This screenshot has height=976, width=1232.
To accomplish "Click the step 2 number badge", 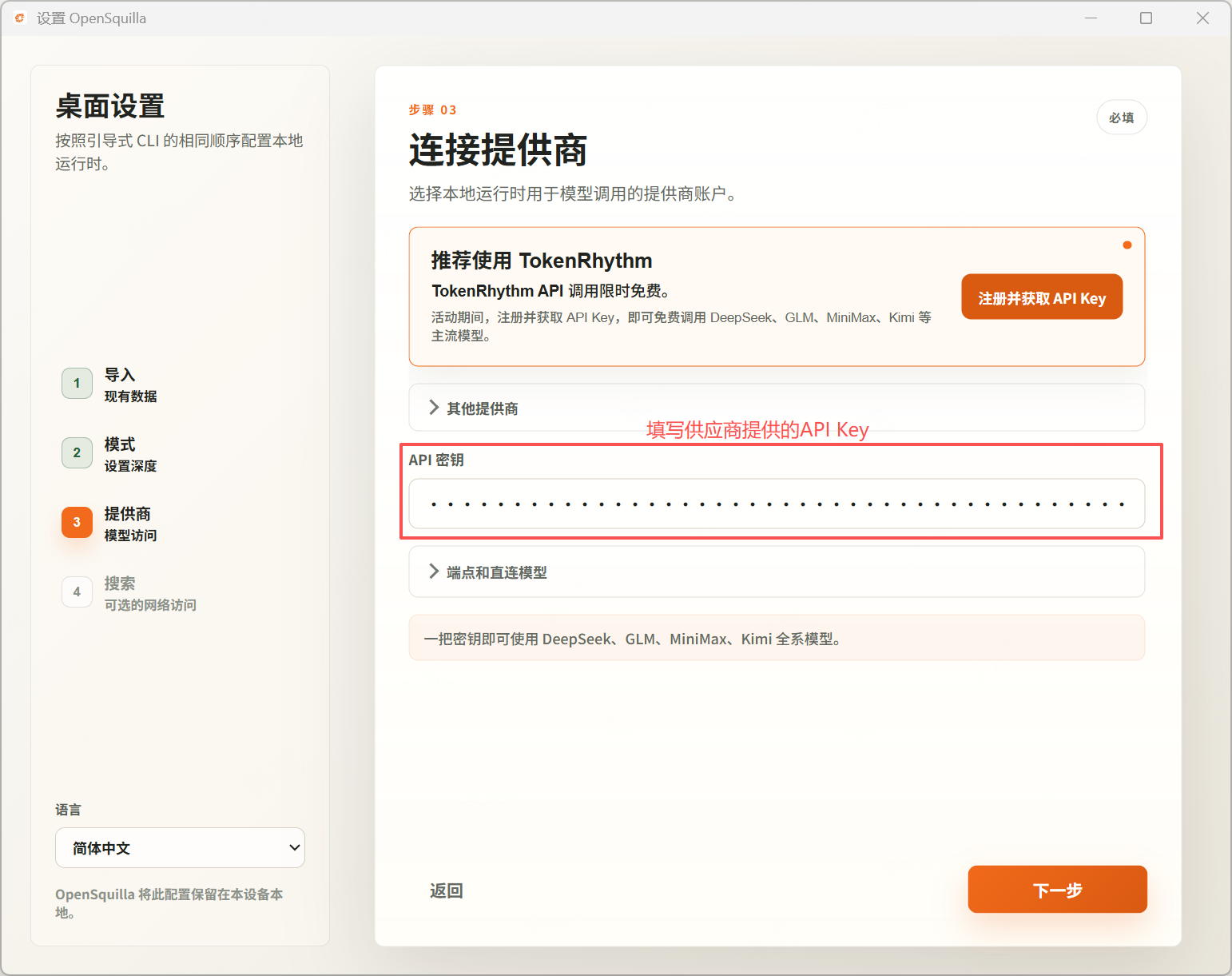I will click(77, 452).
